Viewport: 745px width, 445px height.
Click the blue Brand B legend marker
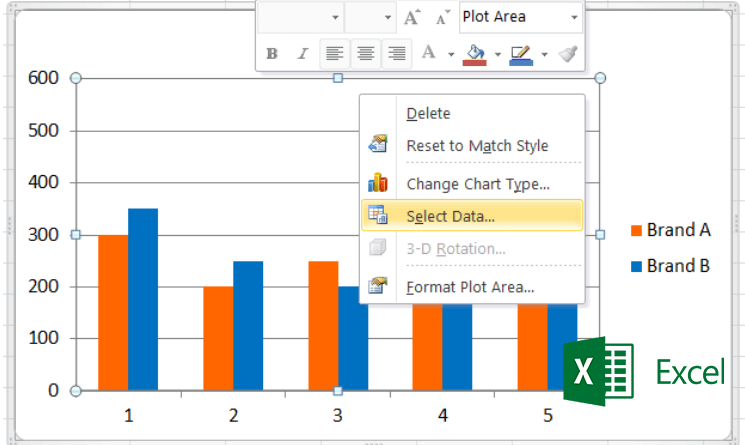point(636,266)
